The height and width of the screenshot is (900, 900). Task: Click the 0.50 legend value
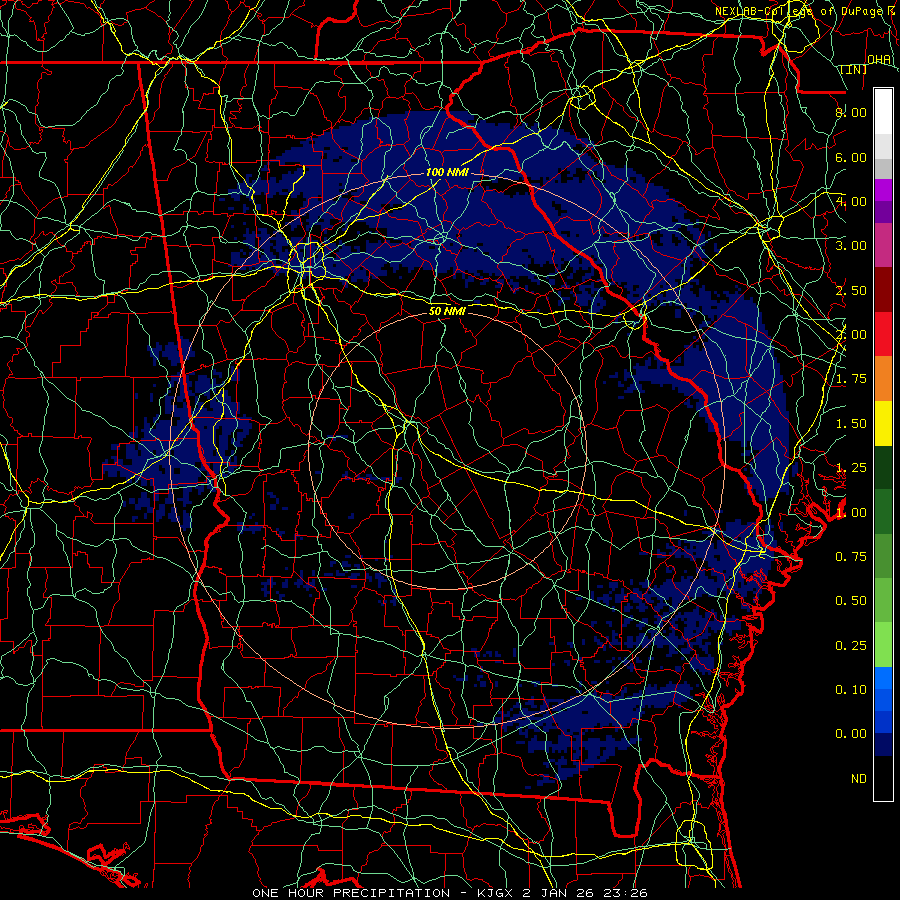click(x=851, y=600)
